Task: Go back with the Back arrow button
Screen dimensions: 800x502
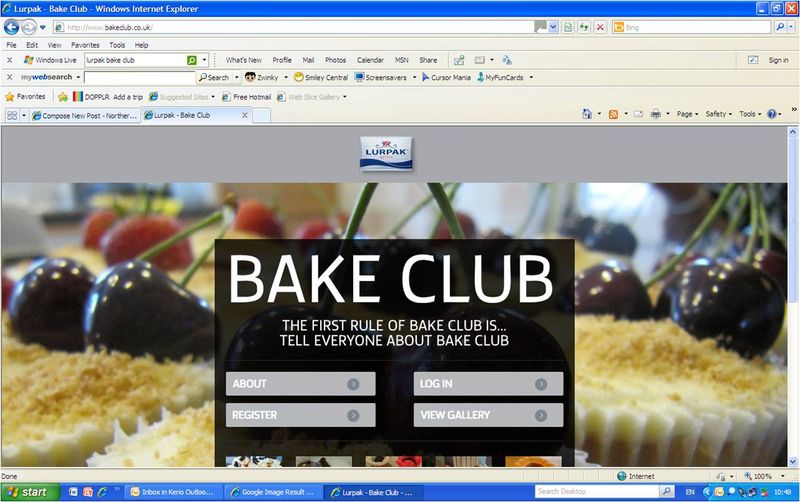Action: 11,27
